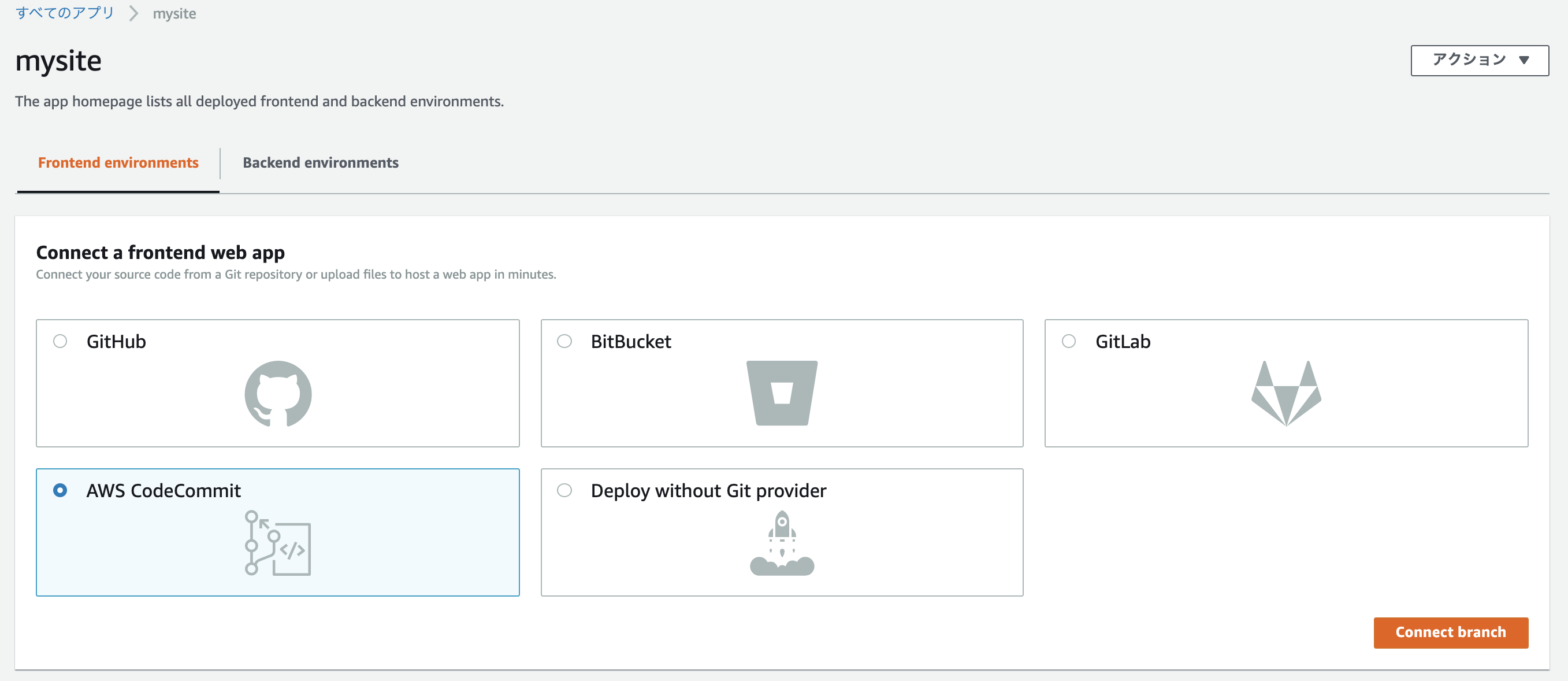1568x681 pixels.
Task: Click the GitHub label text
Action: [116, 342]
